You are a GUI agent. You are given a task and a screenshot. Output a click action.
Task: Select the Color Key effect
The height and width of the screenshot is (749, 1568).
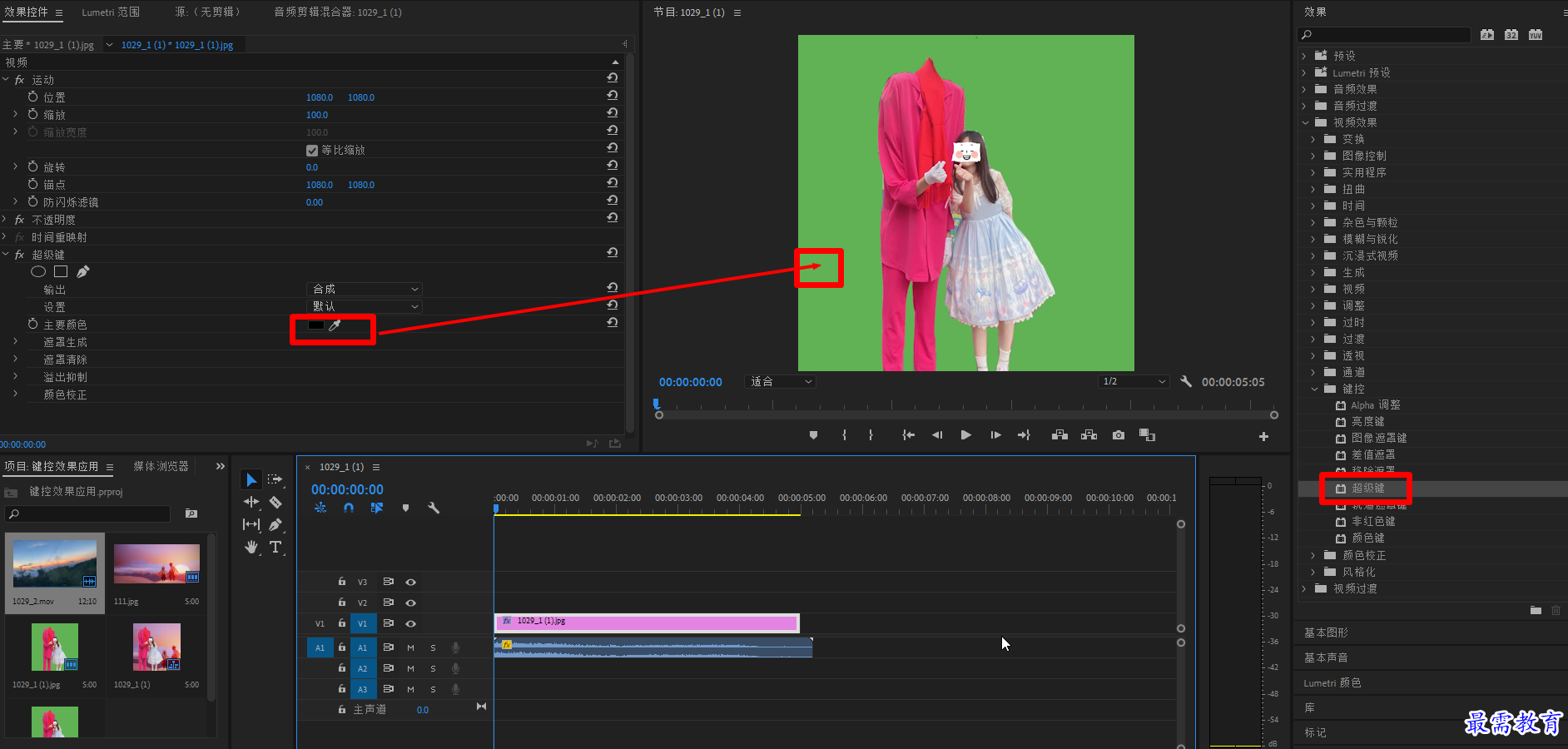[1367, 538]
